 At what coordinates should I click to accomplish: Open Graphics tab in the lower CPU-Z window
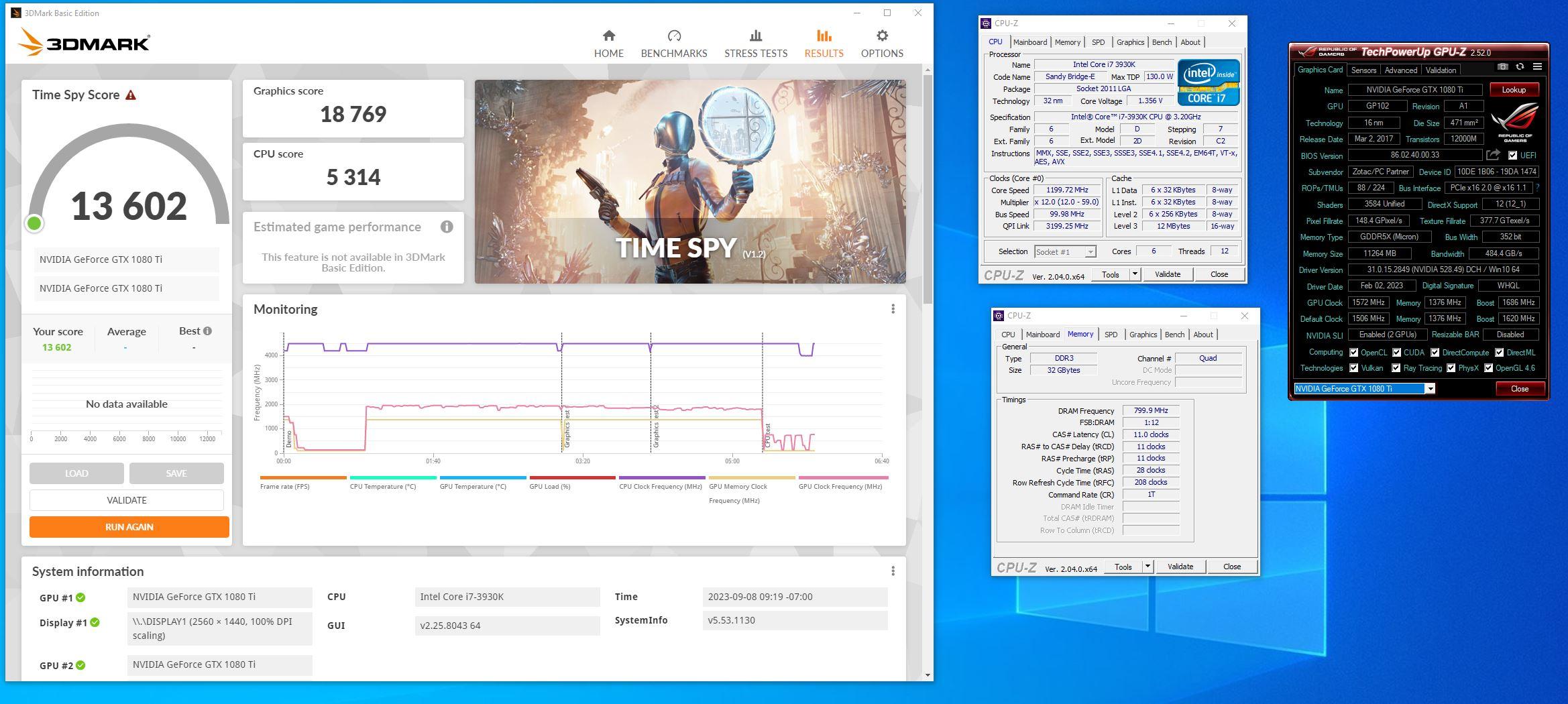(1143, 335)
